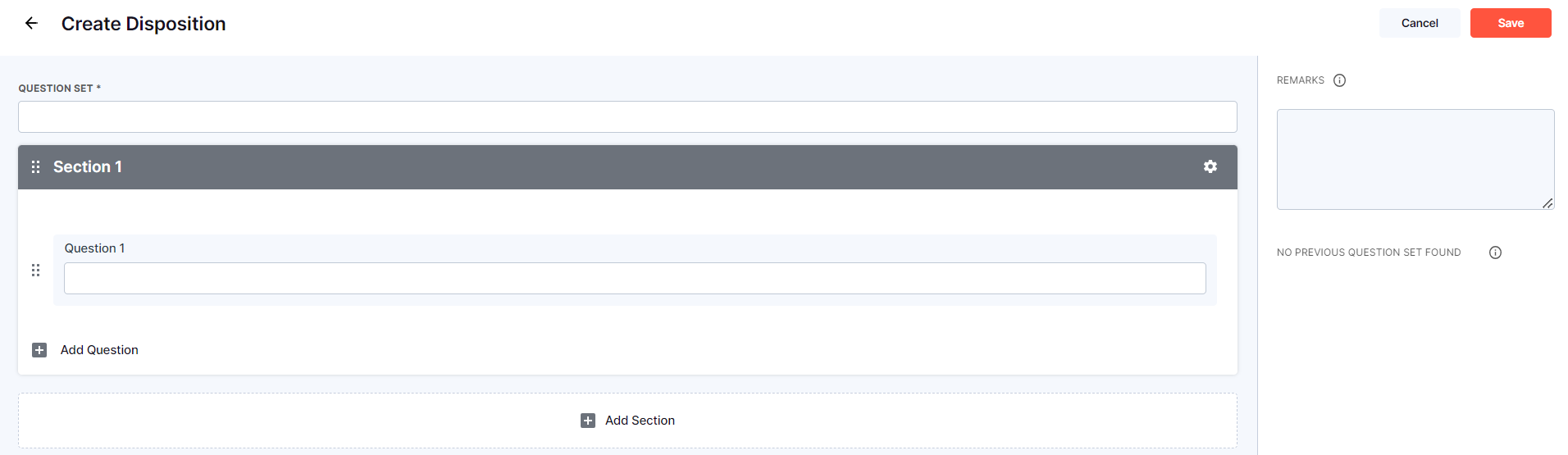This screenshot has width=1568, height=455.
Task: Save the new disposition
Action: point(1511,23)
